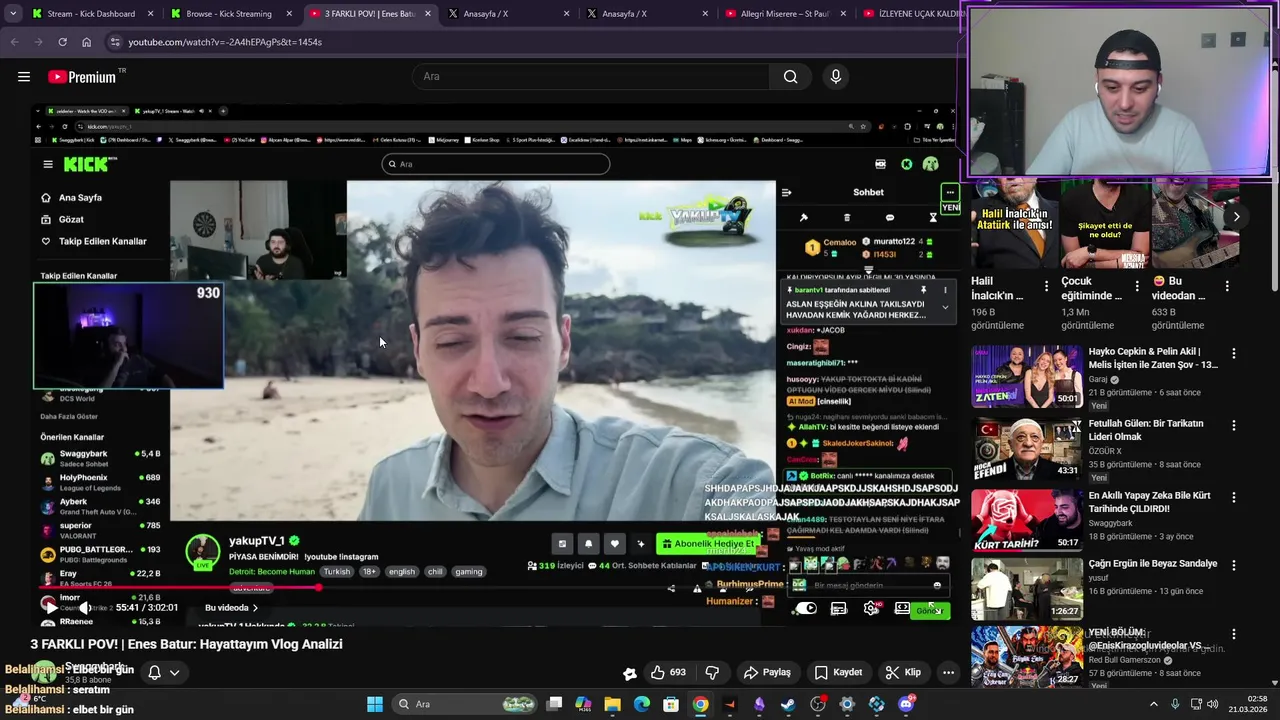Open the YouTube hamburger guide menu
Screen dimensions: 1280x720
24,76
